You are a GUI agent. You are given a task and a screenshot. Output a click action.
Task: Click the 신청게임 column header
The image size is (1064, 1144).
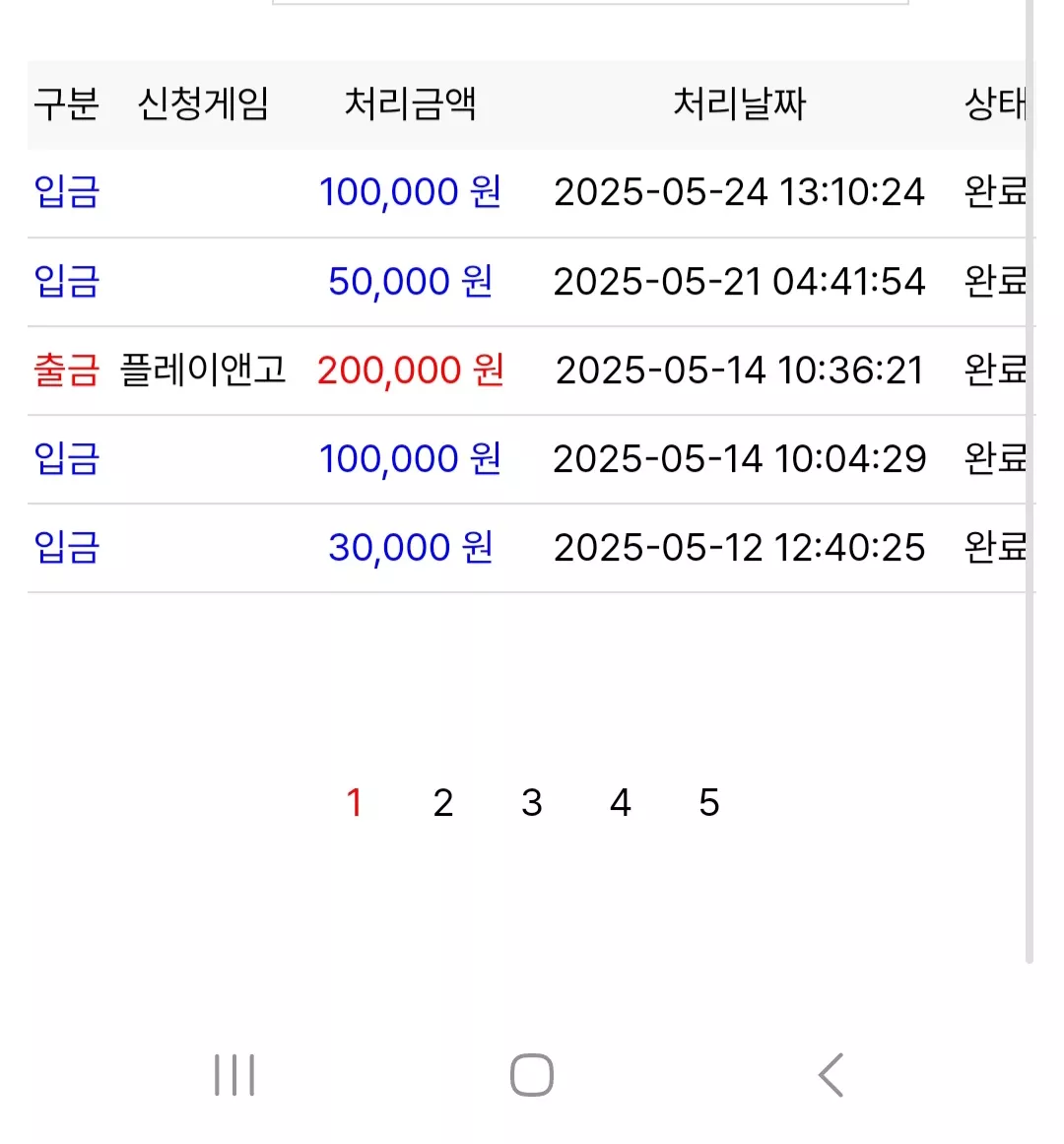(204, 103)
